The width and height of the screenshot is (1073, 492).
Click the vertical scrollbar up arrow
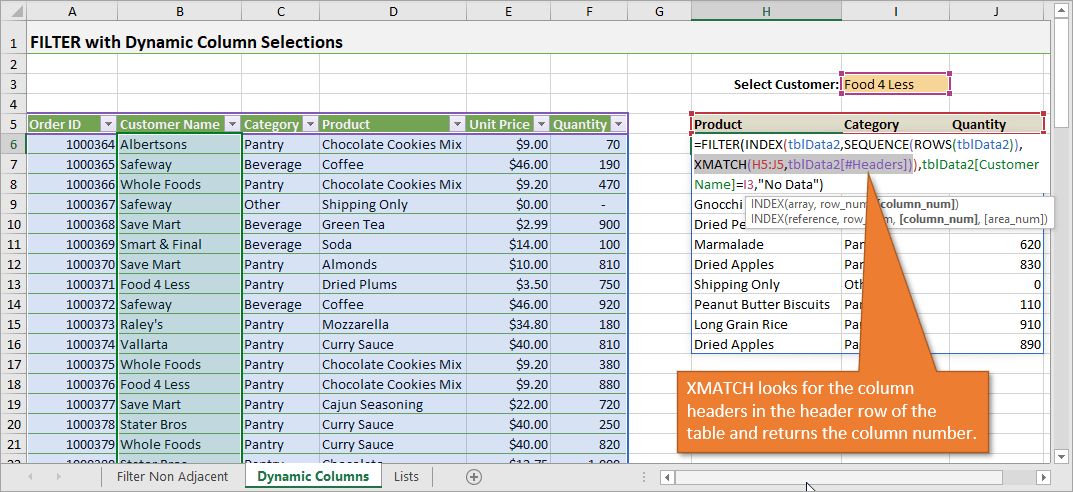click(x=1062, y=10)
